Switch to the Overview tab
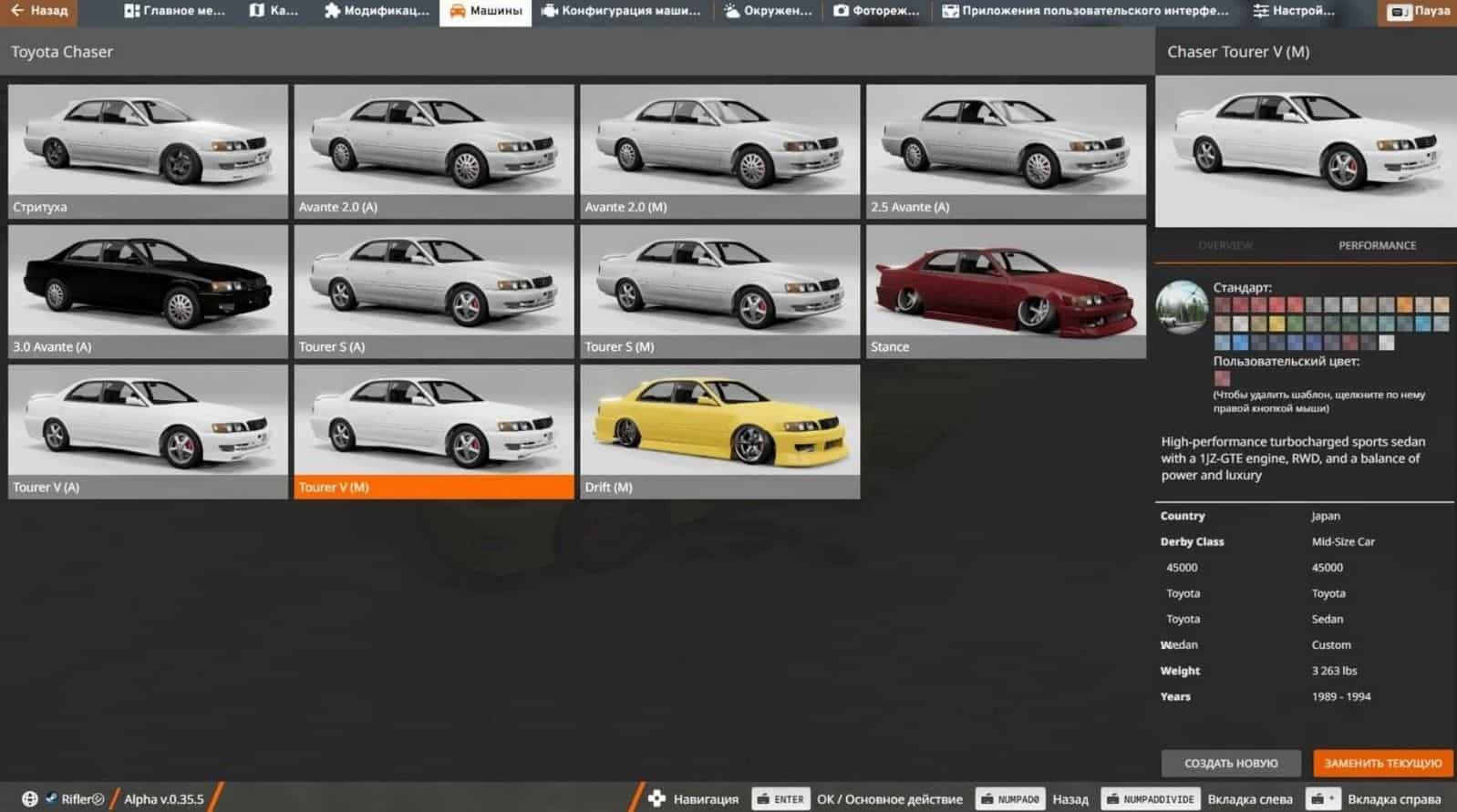This screenshot has width=1457, height=812. (1225, 245)
